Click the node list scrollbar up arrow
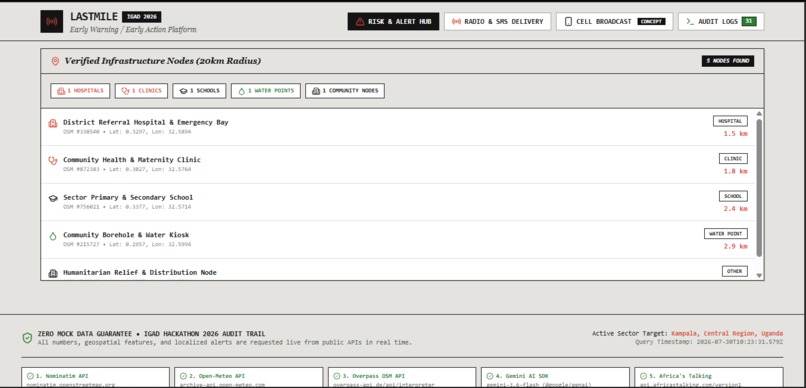 coord(759,114)
